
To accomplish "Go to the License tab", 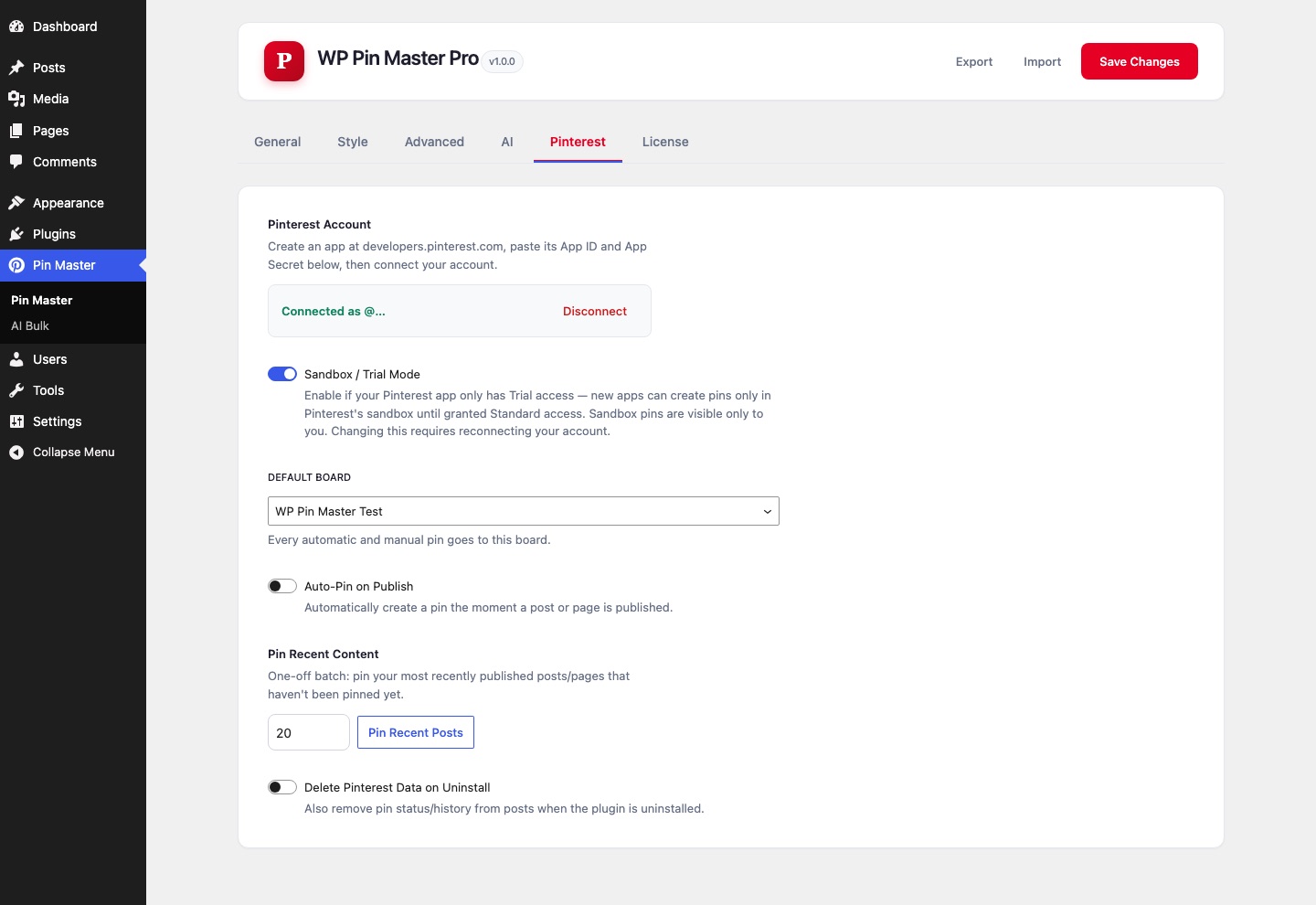I will [x=665, y=142].
